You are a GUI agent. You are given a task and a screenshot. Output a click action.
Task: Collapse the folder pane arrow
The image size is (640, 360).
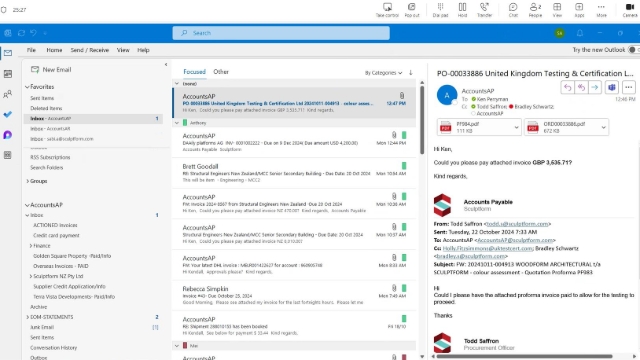166,64
